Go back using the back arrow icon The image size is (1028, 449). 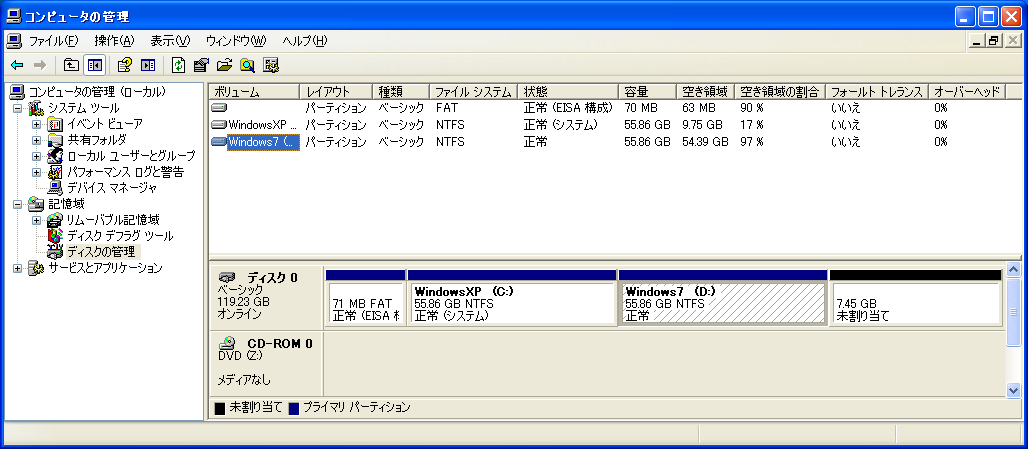(x=17, y=65)
